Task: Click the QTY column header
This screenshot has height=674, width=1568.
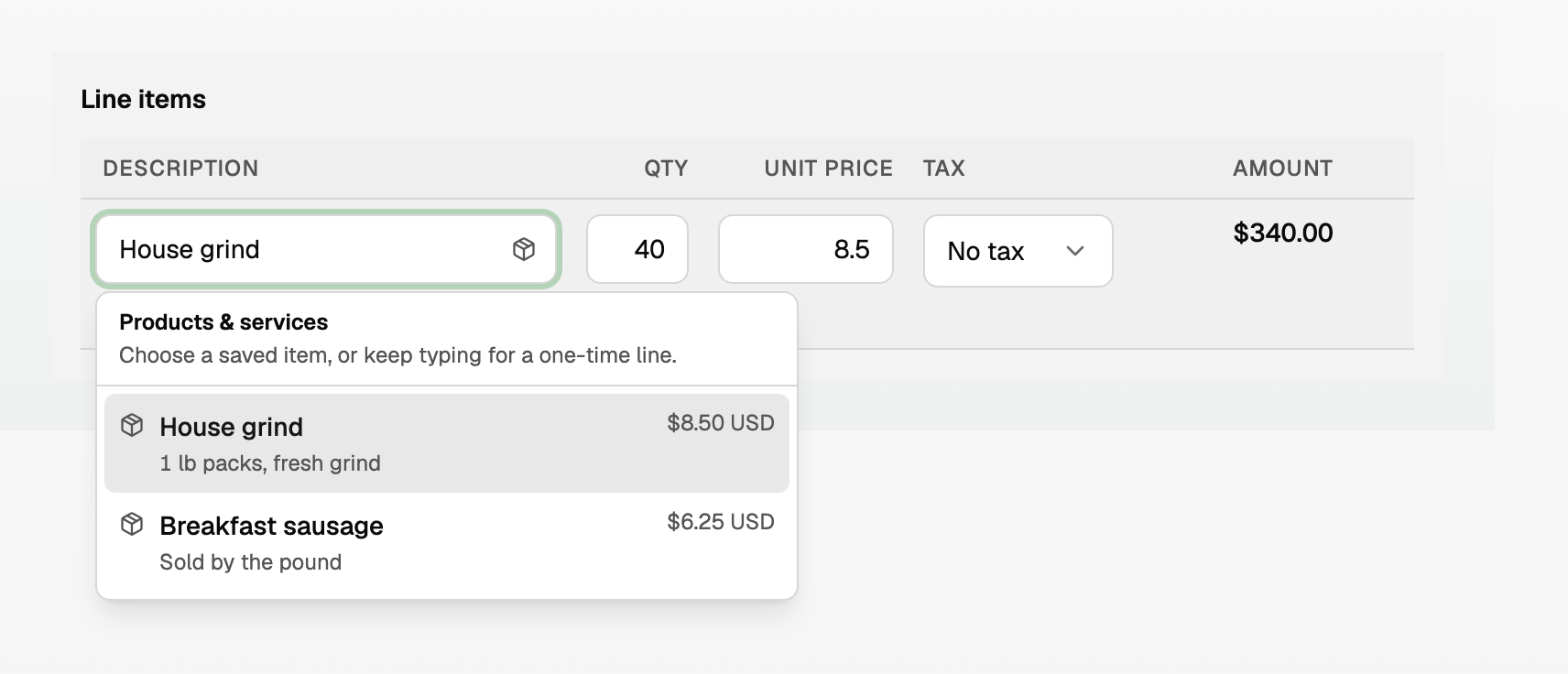Action: (x=666, y=168)
